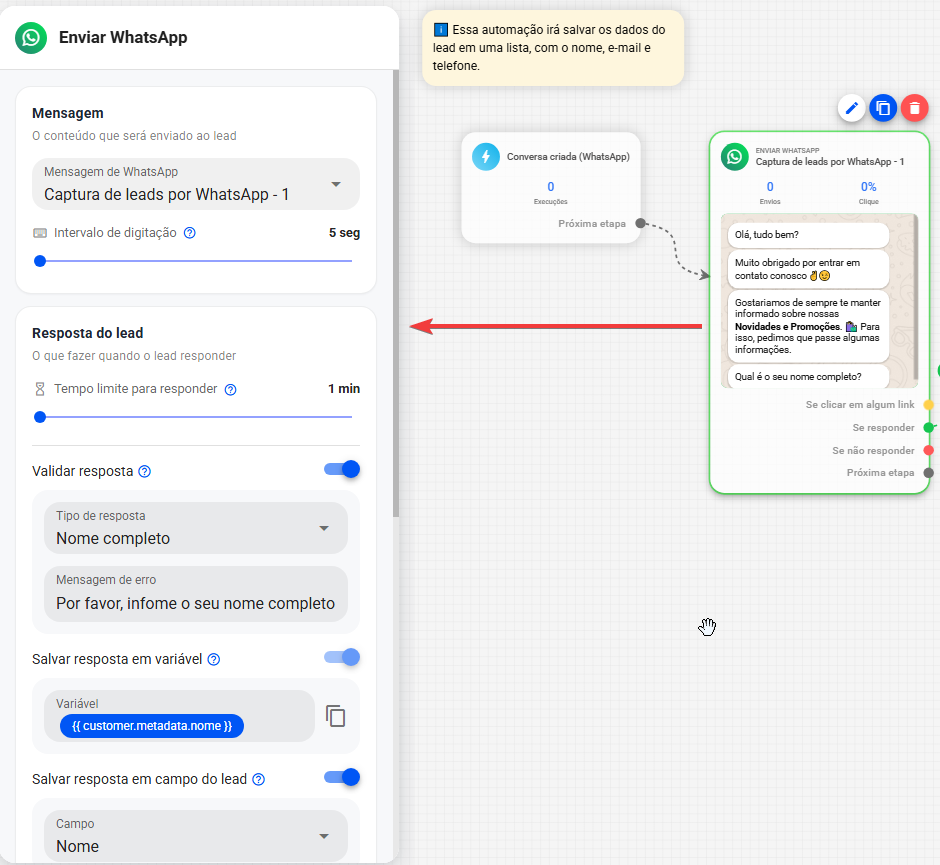Turn off Salvar resposta em campo do lead

tap(342, 777)
